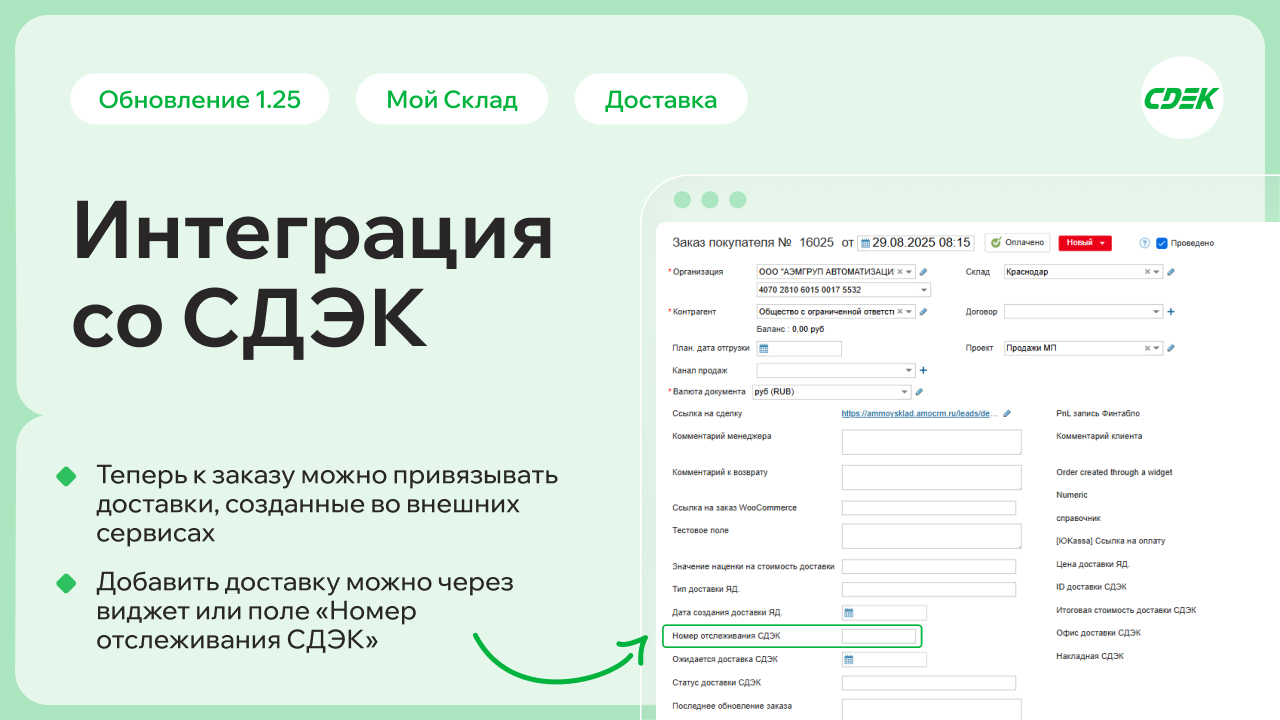1280x720 pixels.
Task: Add a new Канал продаж with plus icon
Action: click(x=923, y=371)
